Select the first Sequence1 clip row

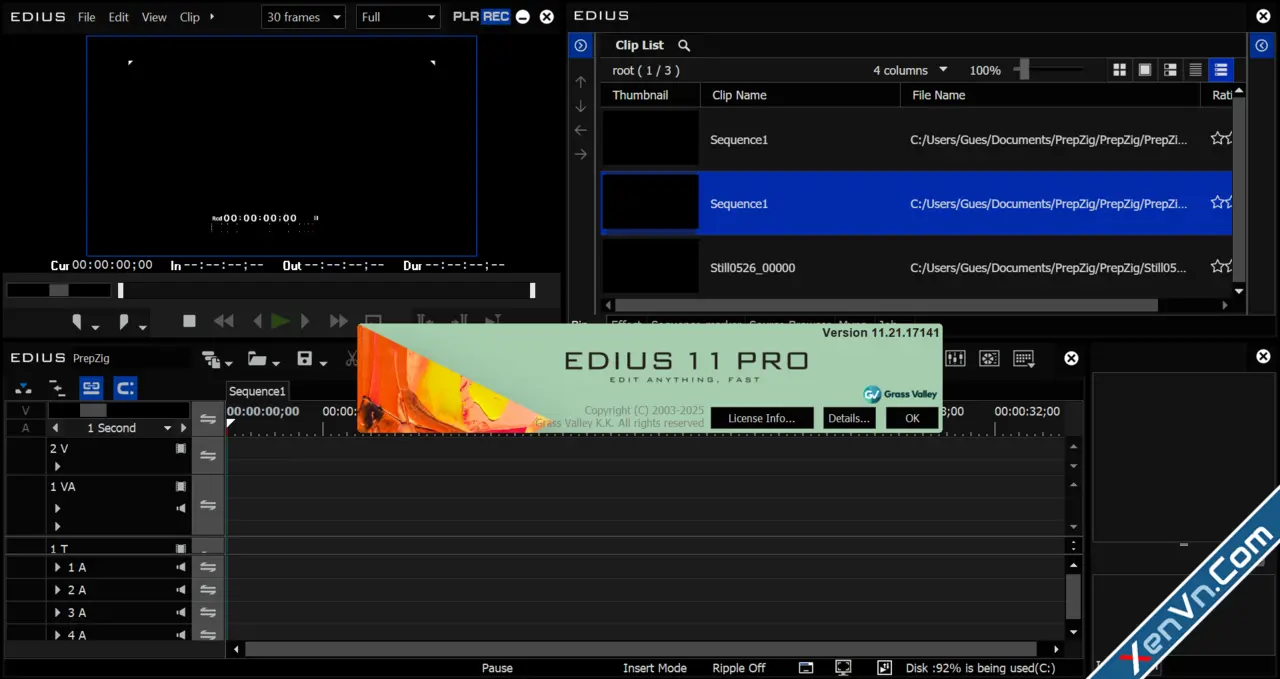pos(916,139)
